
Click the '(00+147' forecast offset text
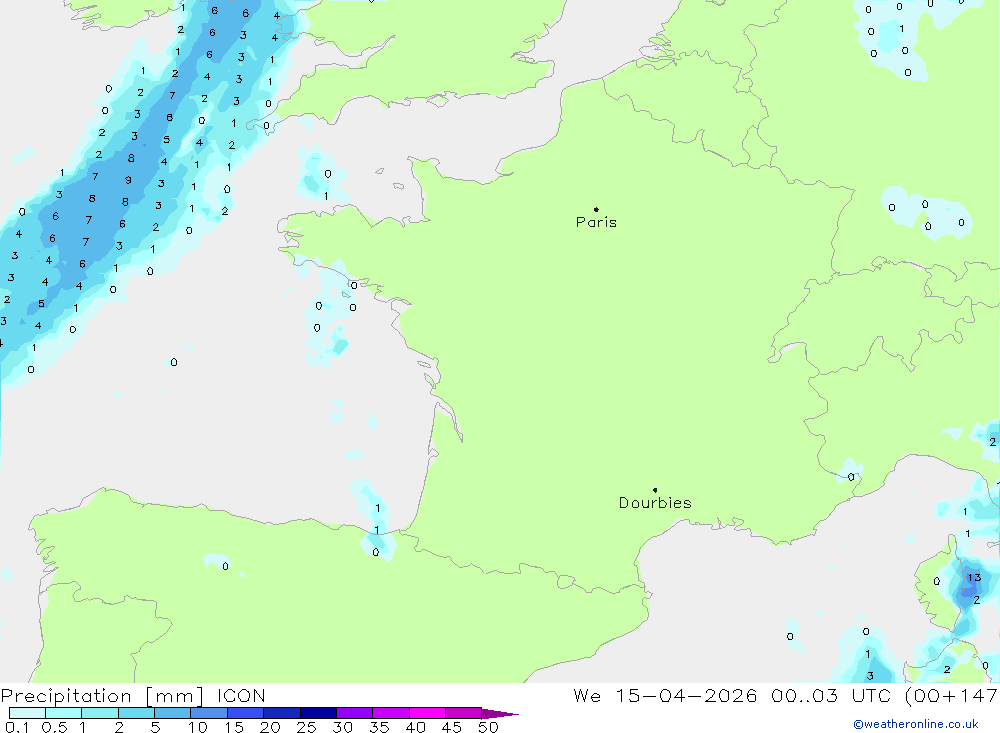pos(951,696)
